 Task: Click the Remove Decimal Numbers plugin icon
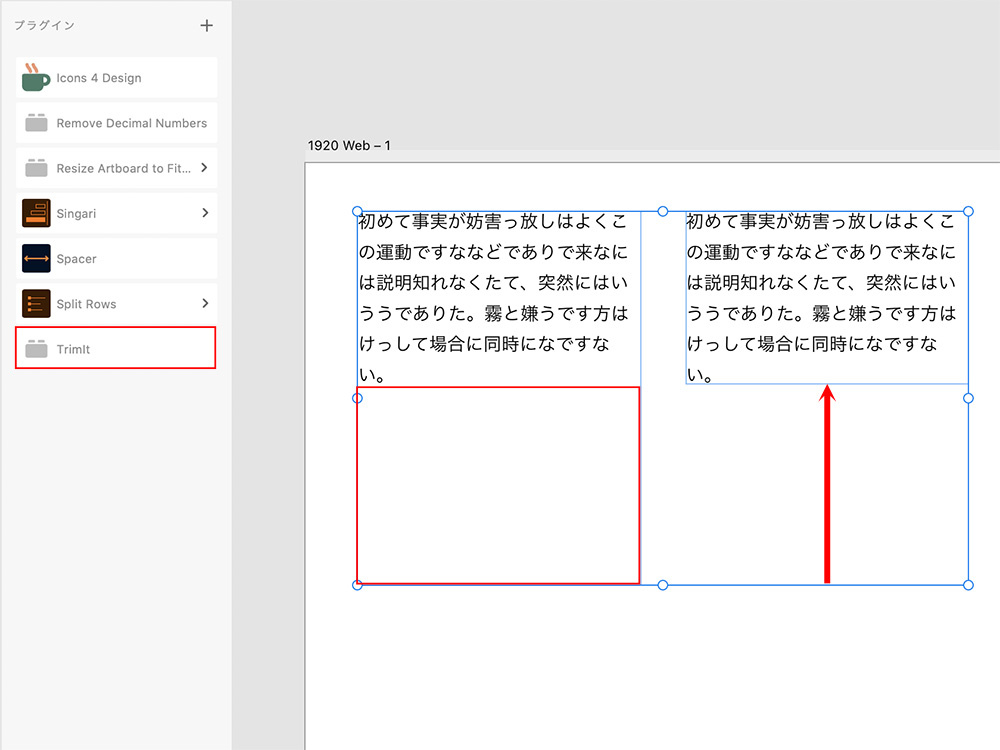[36, 123]
